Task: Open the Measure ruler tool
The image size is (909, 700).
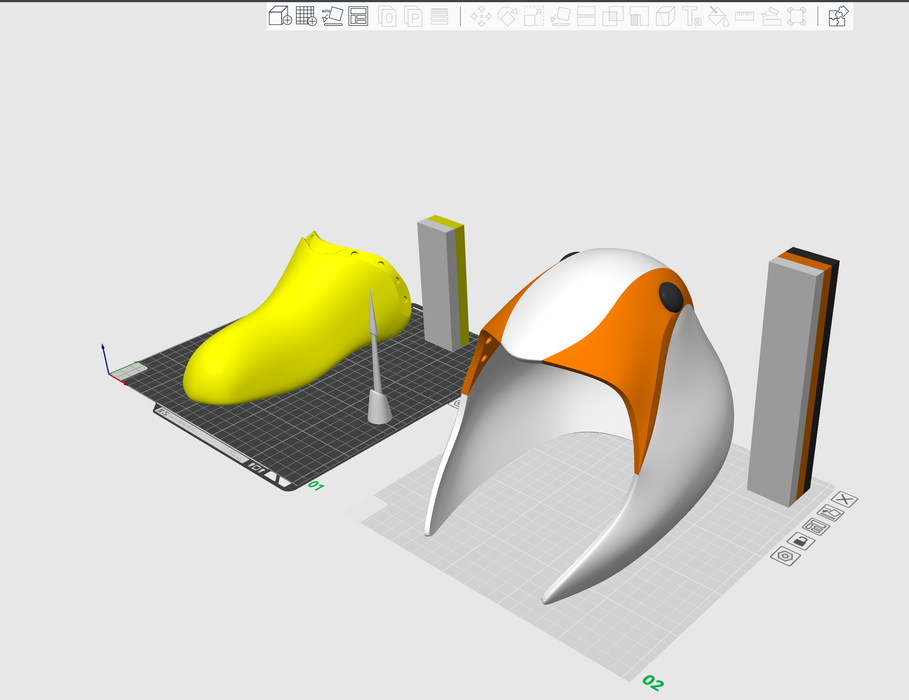Action: 745,16
